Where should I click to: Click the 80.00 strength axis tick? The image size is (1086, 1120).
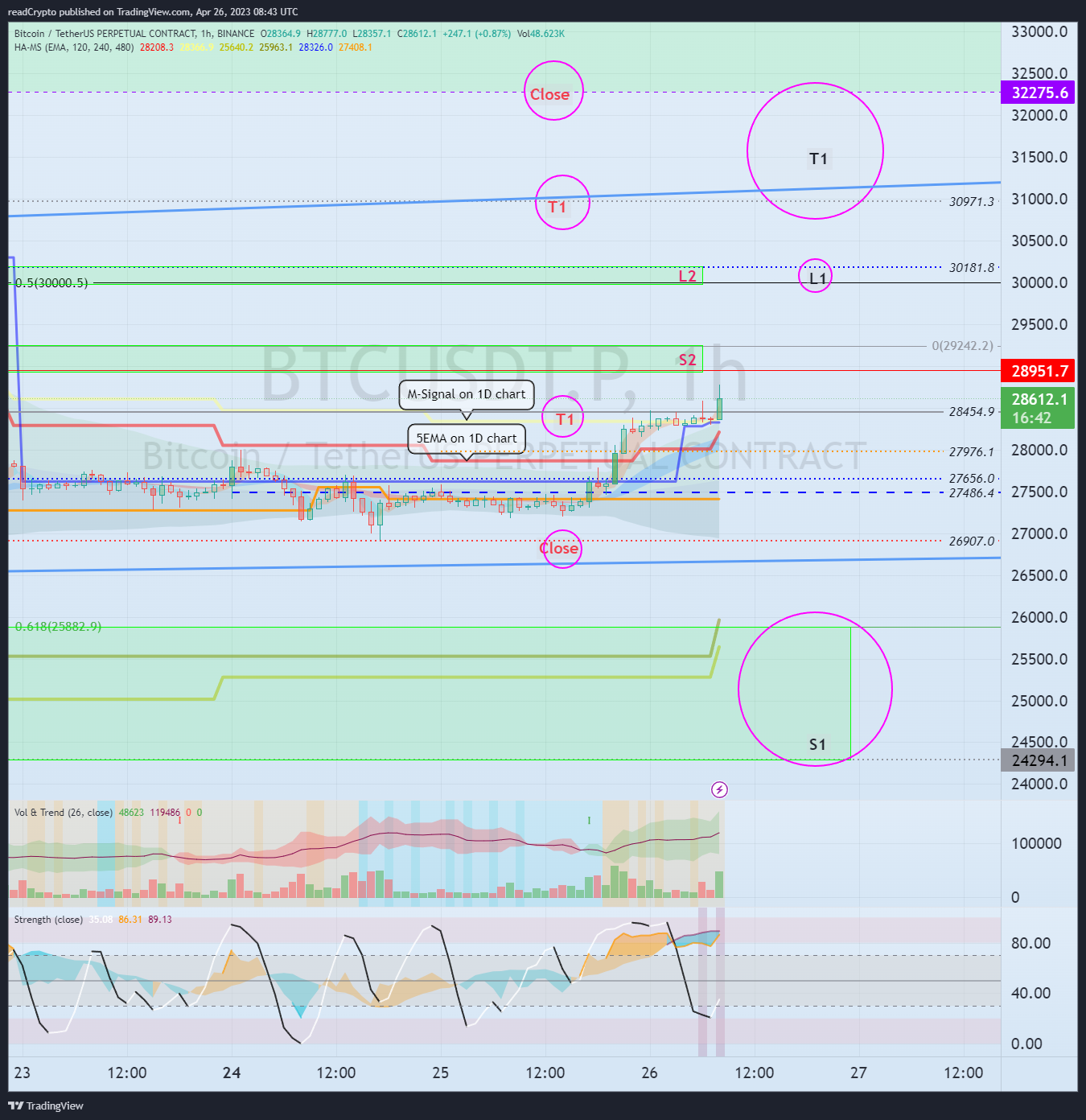pyautogui.click(x=1031, y=944)
